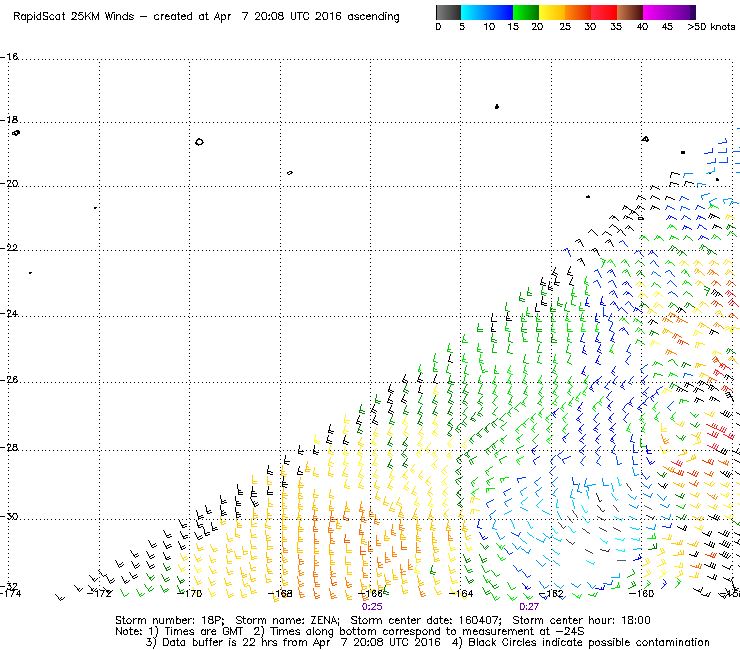The height and width of the screenshot is (650, 740).
Task: Click the legend tick label '10'
Action: tap(489, 27)
